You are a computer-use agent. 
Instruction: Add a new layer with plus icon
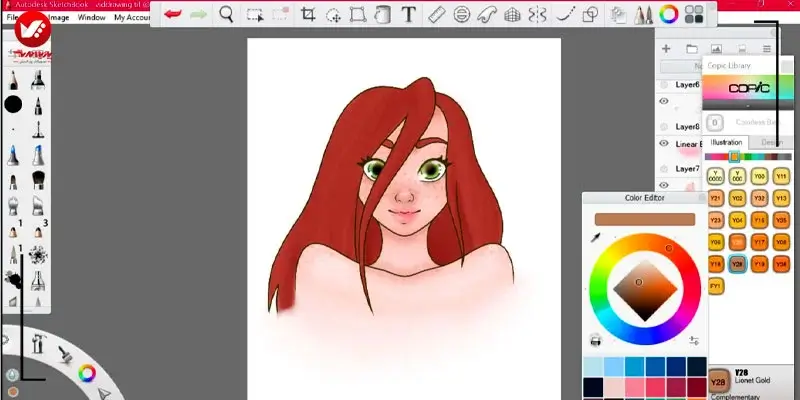coord(666,48)
